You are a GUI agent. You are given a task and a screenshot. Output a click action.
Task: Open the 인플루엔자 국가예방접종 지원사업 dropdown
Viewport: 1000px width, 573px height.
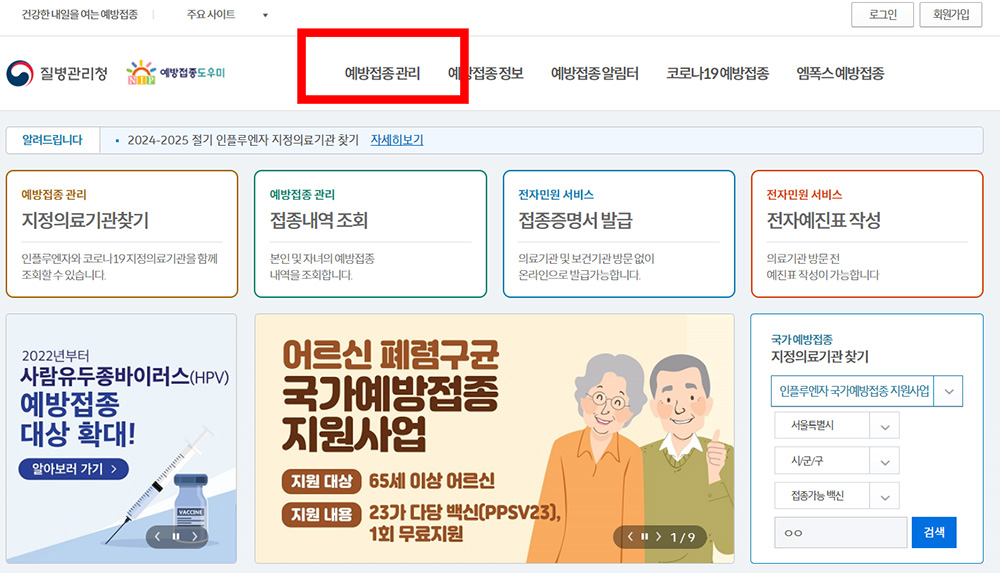click(866, 391)
